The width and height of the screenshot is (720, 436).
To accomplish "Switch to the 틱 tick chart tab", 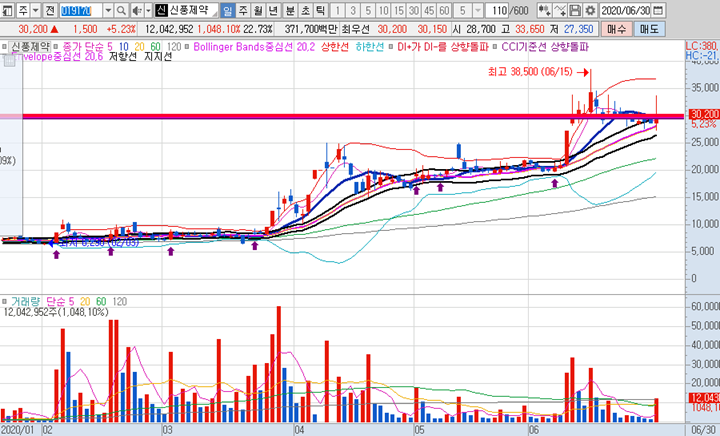I will pyautogui.click(x=321, y=10).
